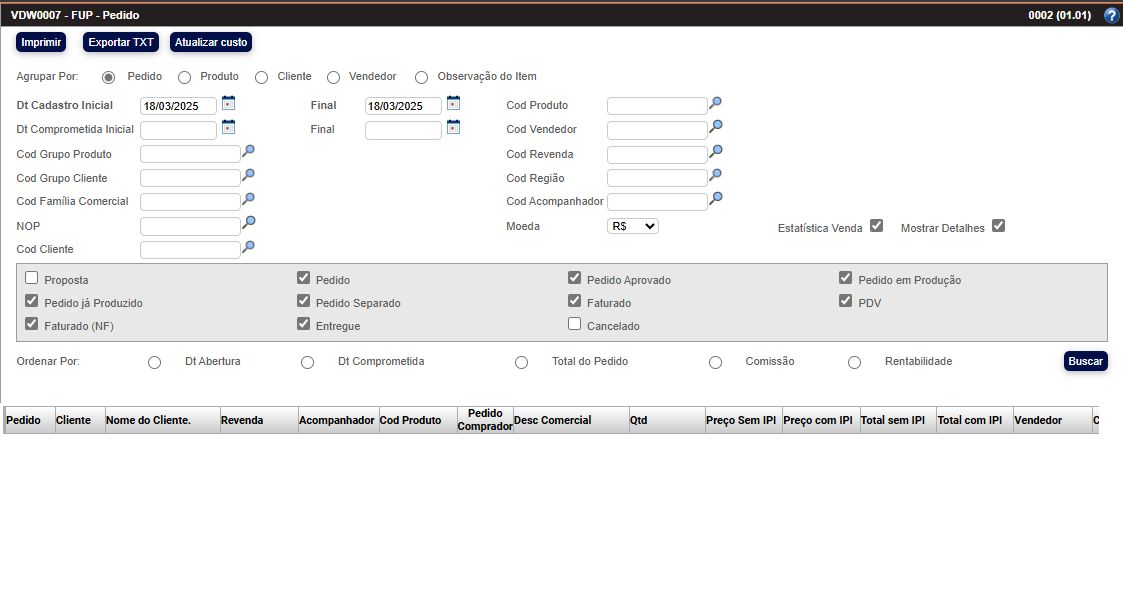Screen dimensions: 1123x614
Task: Open lookup icon beside Cod Cliente
Action: (x=249, y=246)
